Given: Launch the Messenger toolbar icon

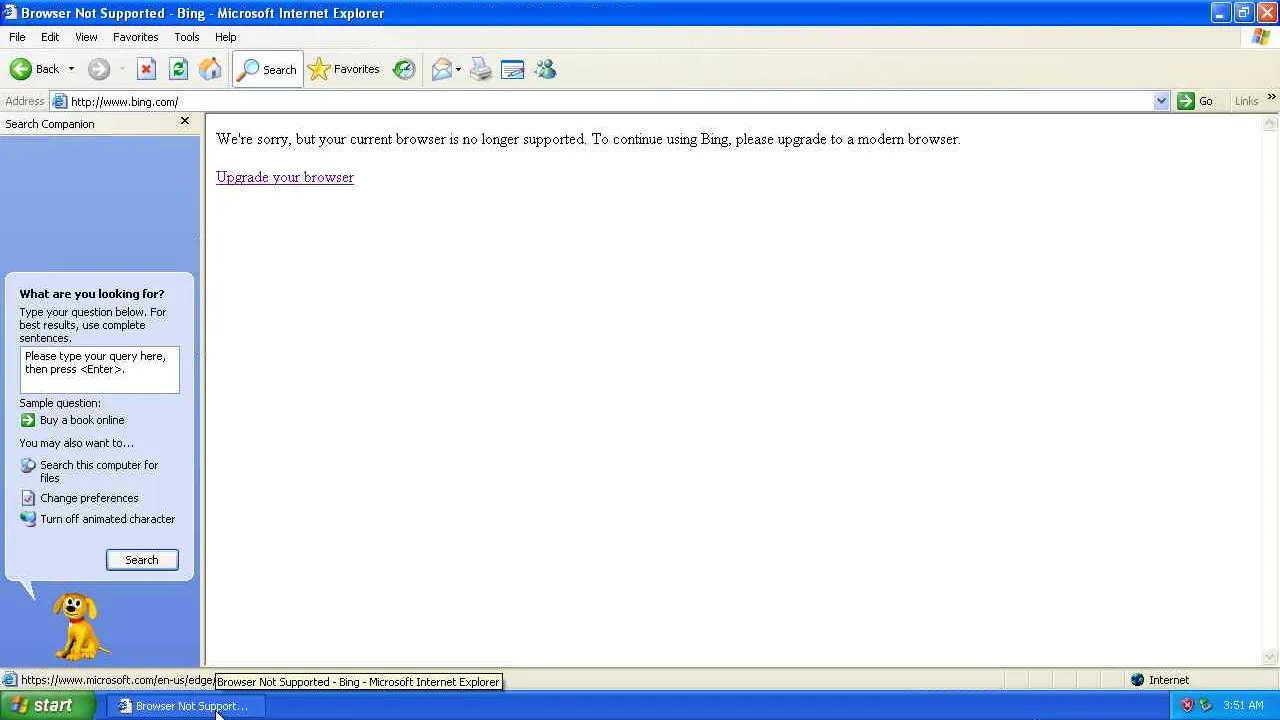Looking at the screenshot, I should pos(545,69).
